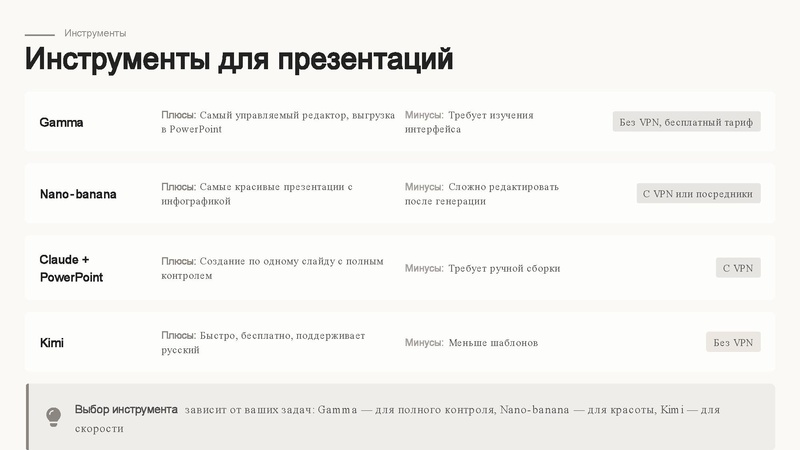The width and height of the screenshot is (800, 450).
Task: Click the tip text 'зависит от ваших задач'
Action: pos(250,410)
